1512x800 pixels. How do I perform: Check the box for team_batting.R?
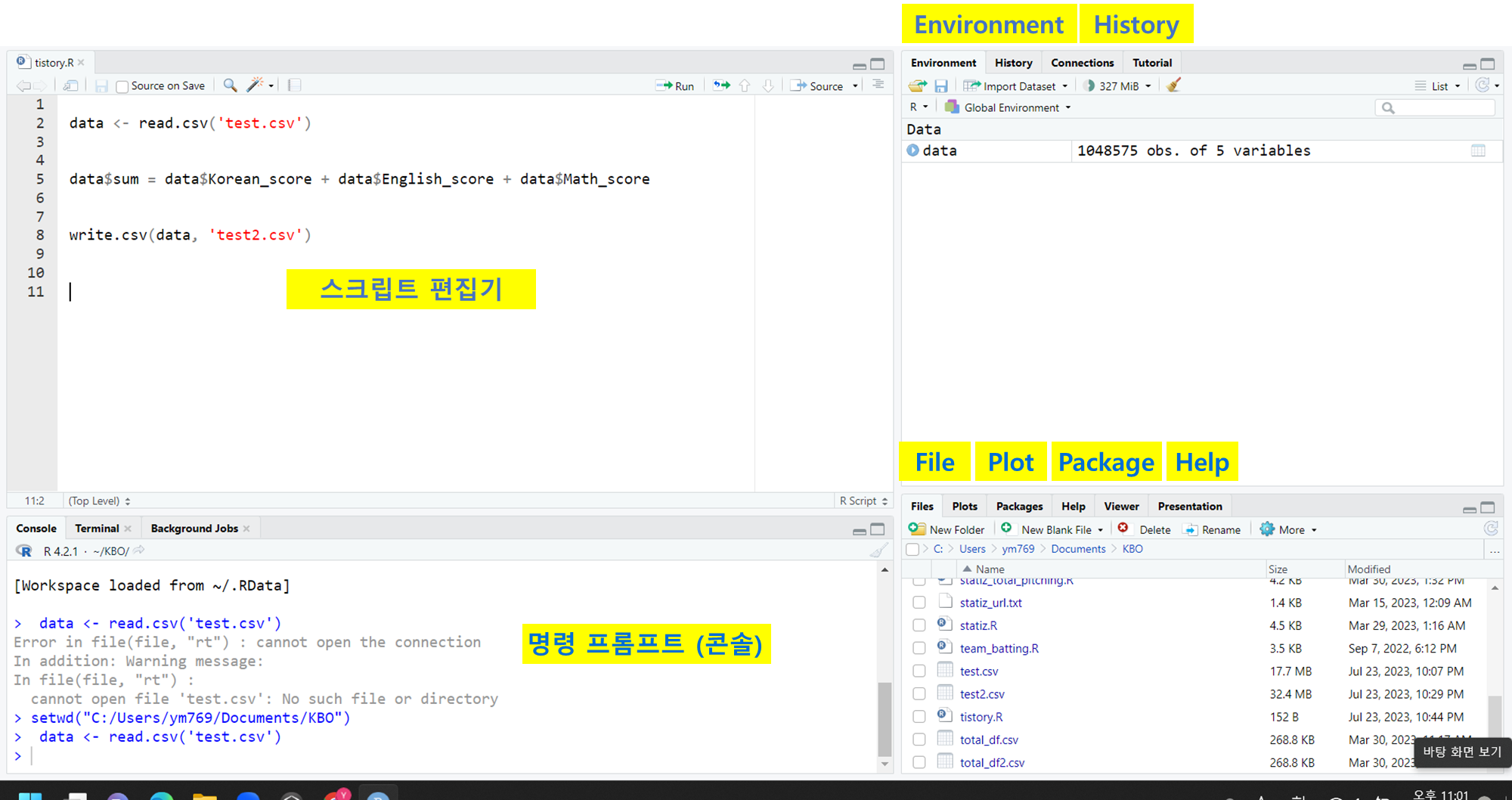point(919,648)
